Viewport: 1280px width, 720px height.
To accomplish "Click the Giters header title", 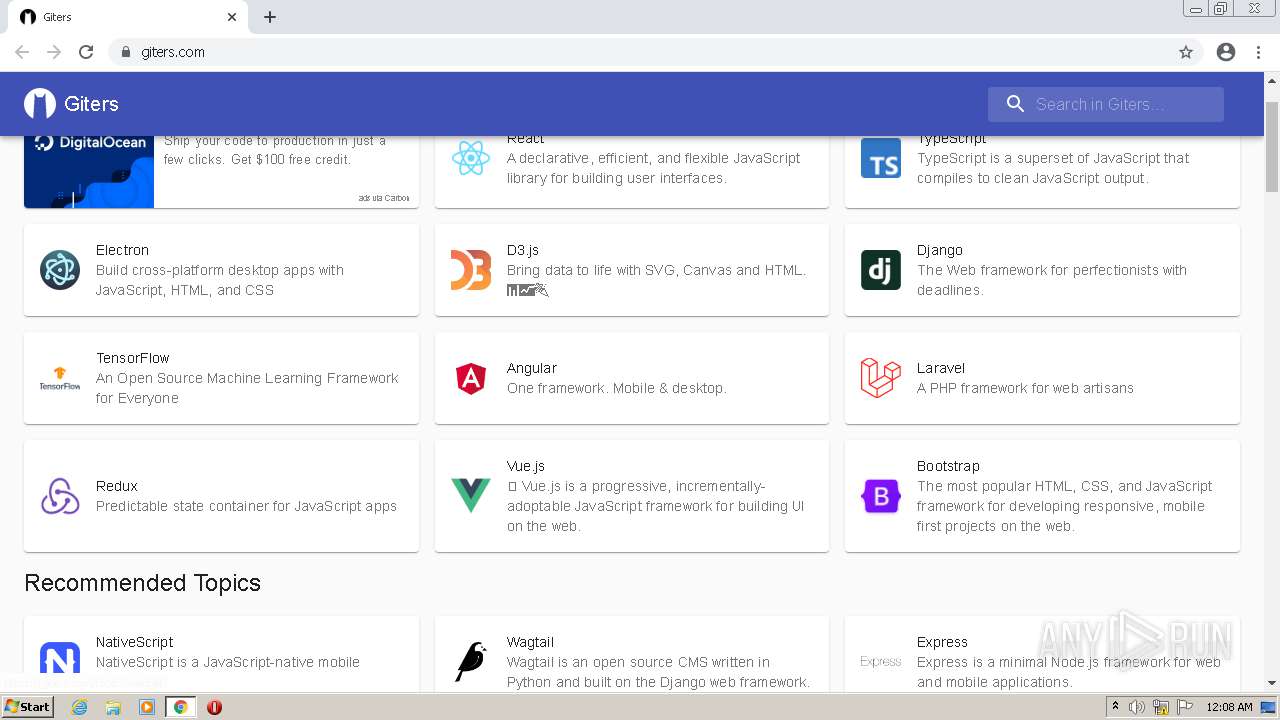I will pyautogui.click(x=91, y=104).
